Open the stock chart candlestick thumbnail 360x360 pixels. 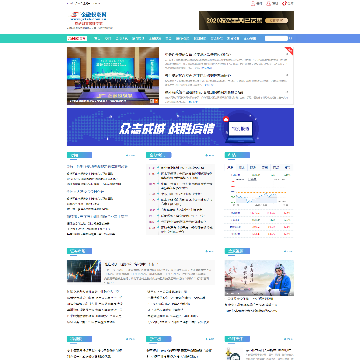point(84,271)
